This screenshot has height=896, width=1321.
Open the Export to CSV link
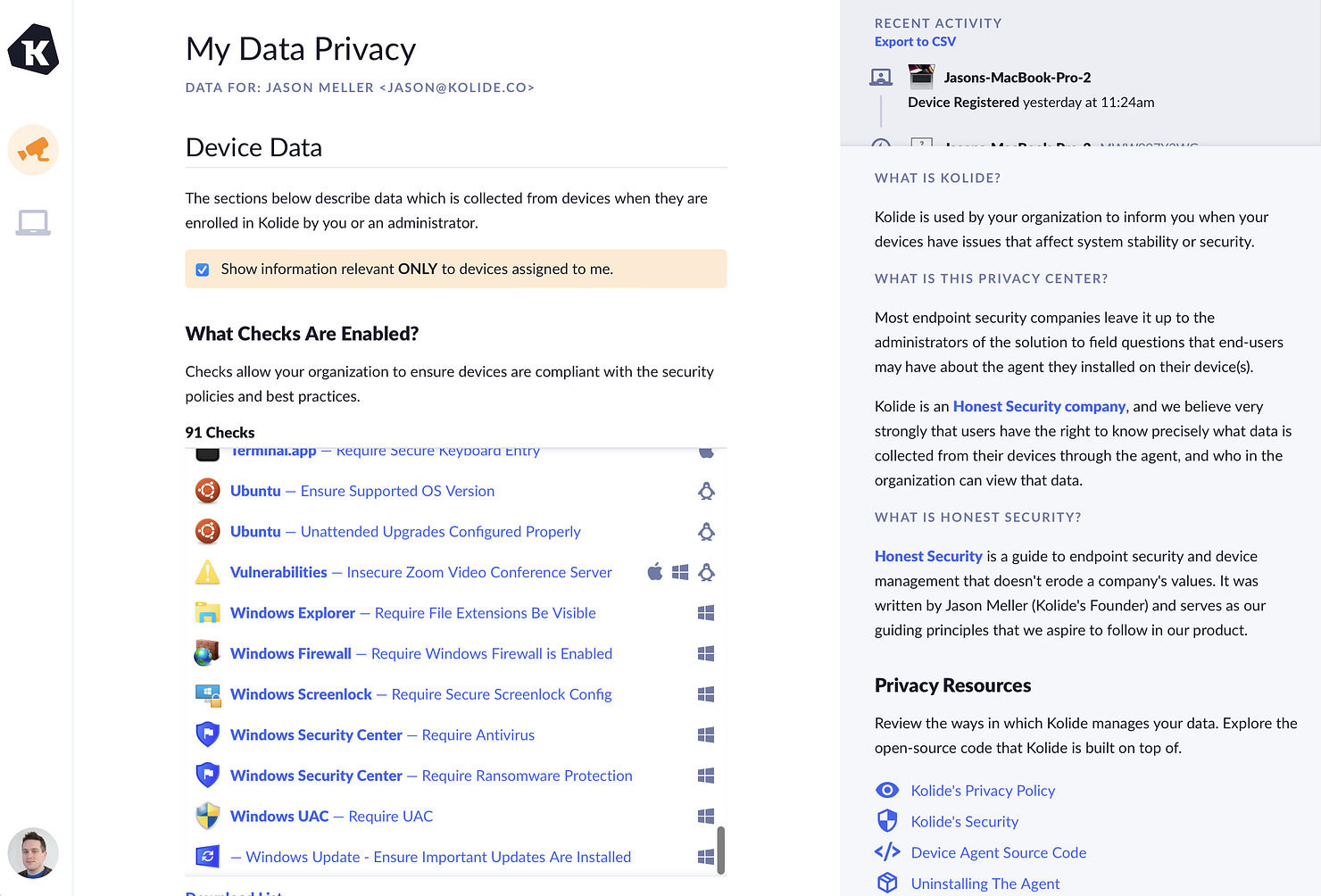pyautogui.click(x=915, y=41)
